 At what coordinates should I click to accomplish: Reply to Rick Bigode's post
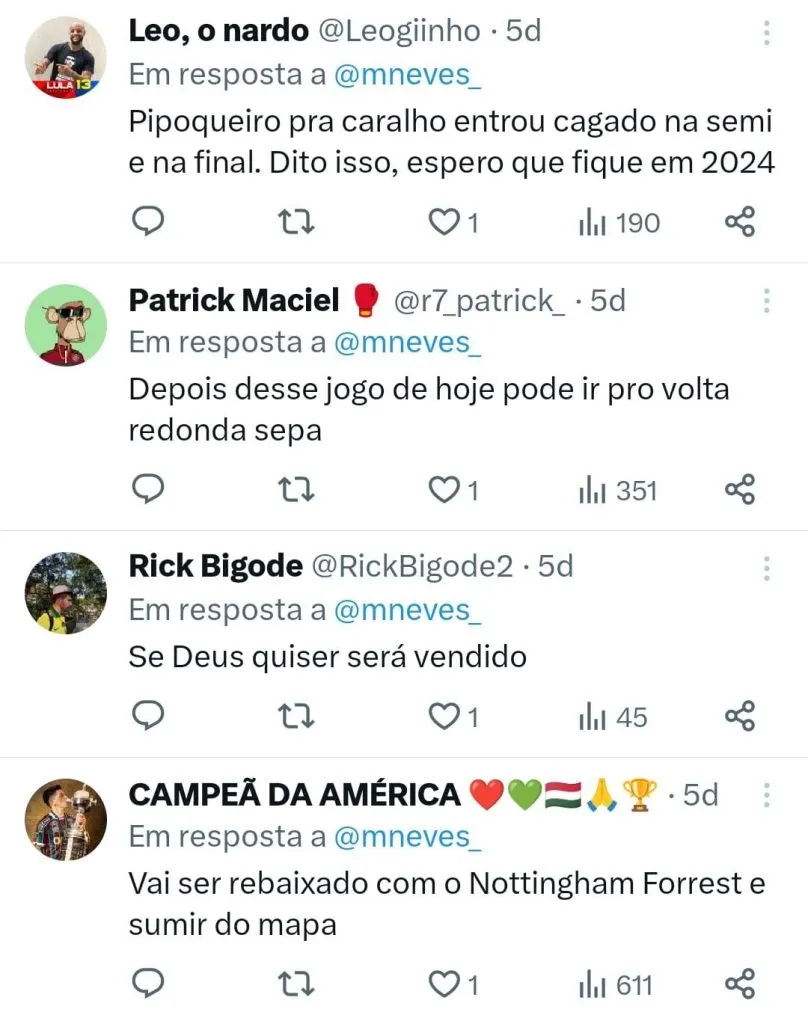pyautogui.click(x=148, y=717)
